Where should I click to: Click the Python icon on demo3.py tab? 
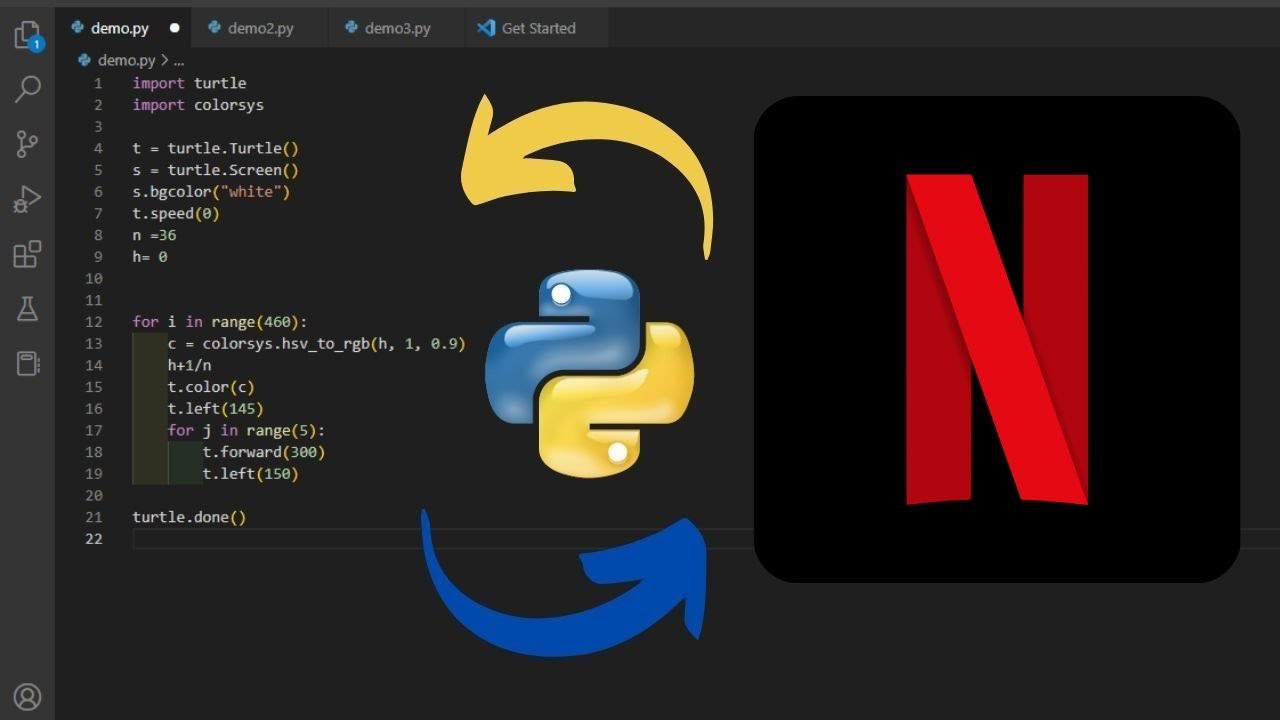point(351,28)
